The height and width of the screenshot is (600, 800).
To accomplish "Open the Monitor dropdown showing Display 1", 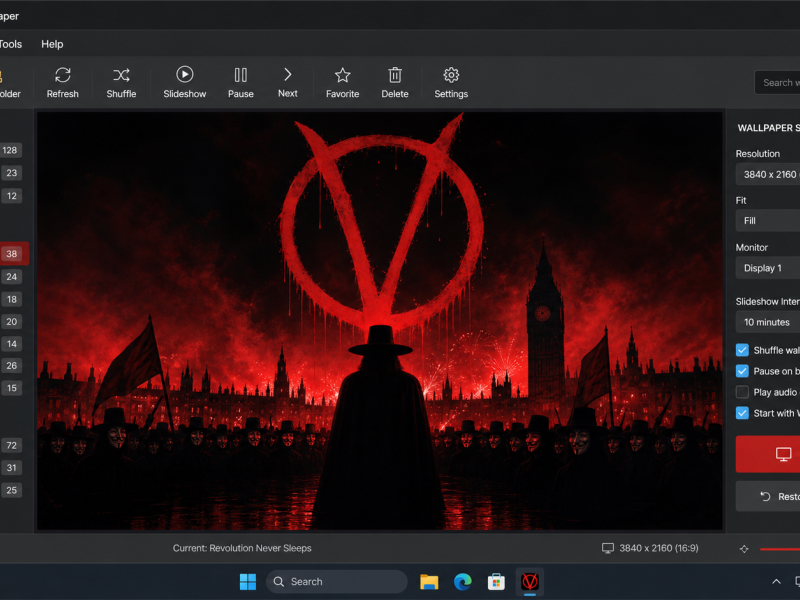I will coord(768,268).
